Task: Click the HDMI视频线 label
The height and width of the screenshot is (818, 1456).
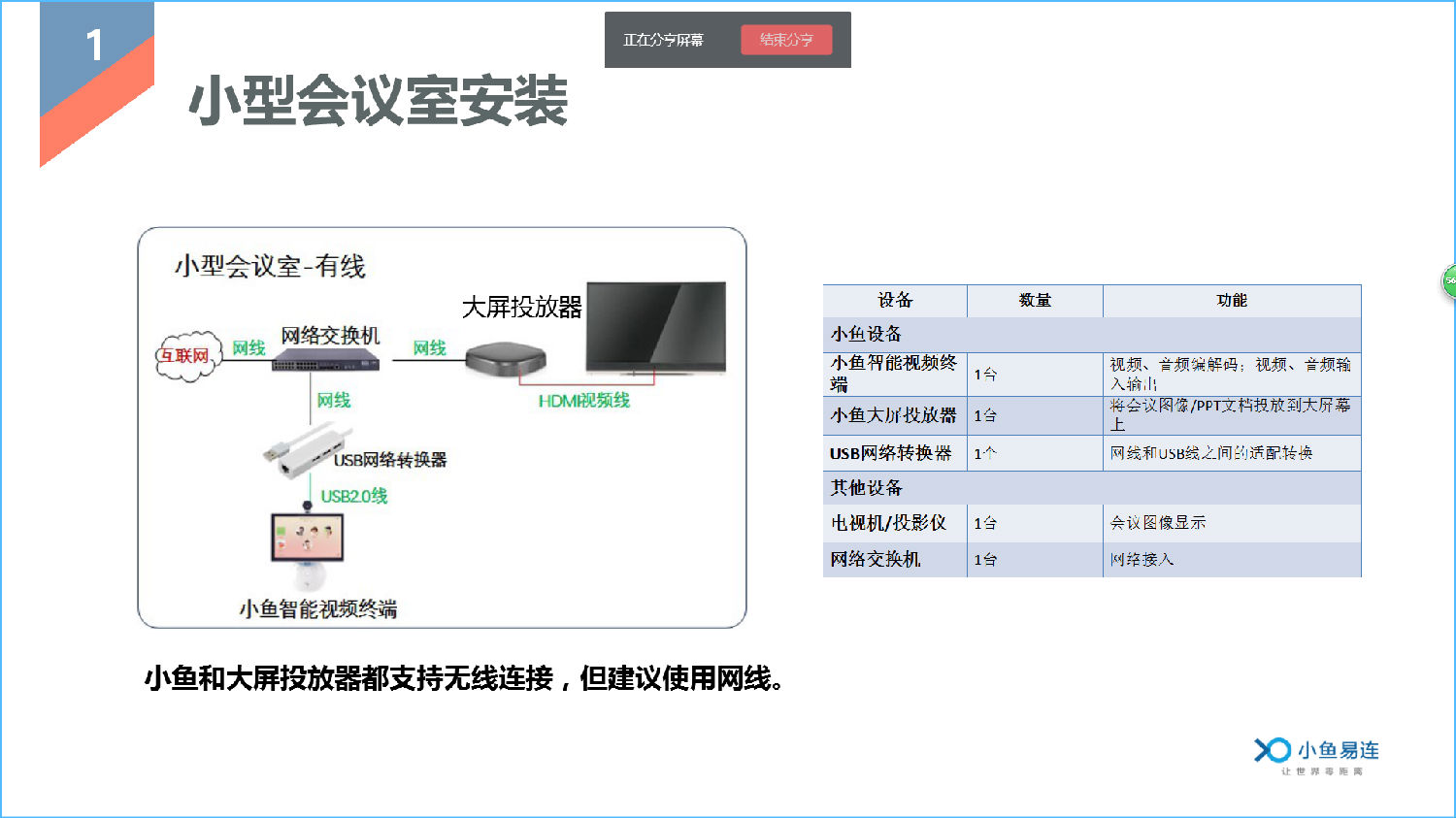Action: 583,401
